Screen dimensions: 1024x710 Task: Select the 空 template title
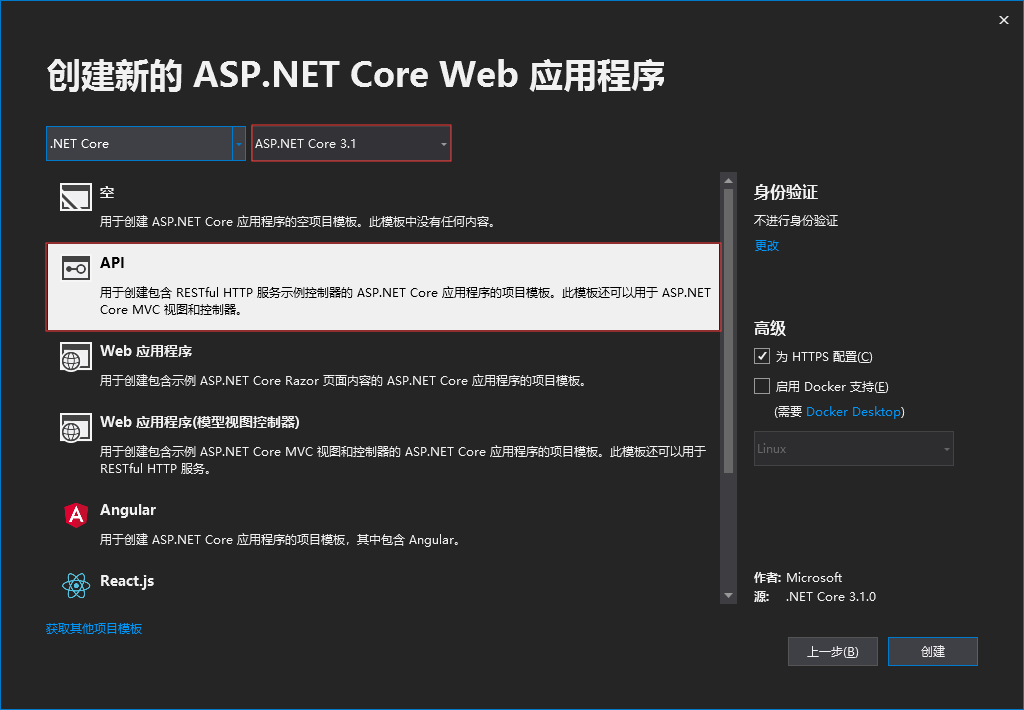click(107, 192)
